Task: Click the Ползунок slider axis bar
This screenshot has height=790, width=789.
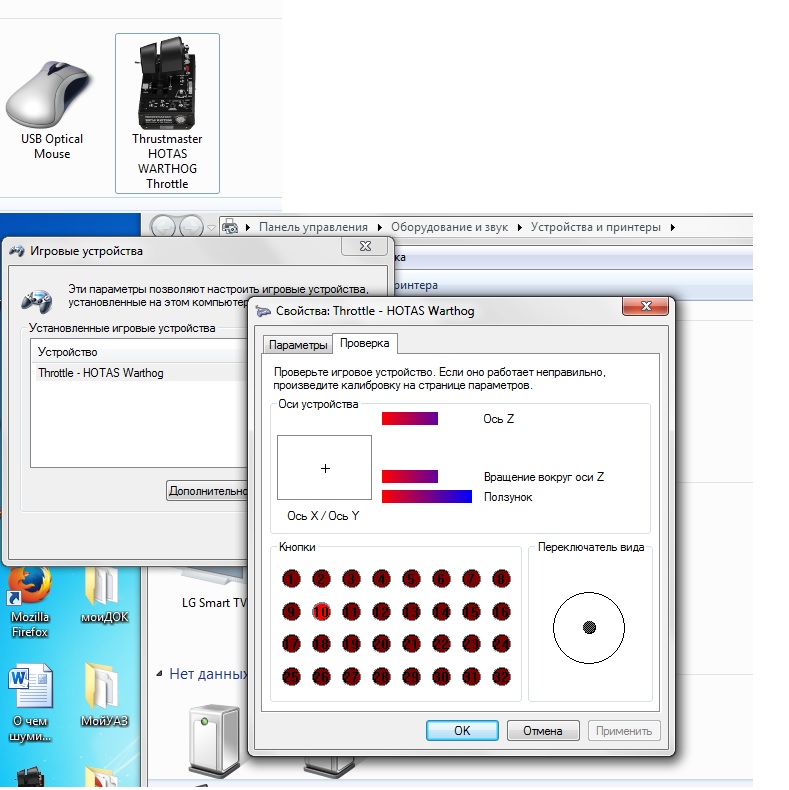Action: point(427,497)
